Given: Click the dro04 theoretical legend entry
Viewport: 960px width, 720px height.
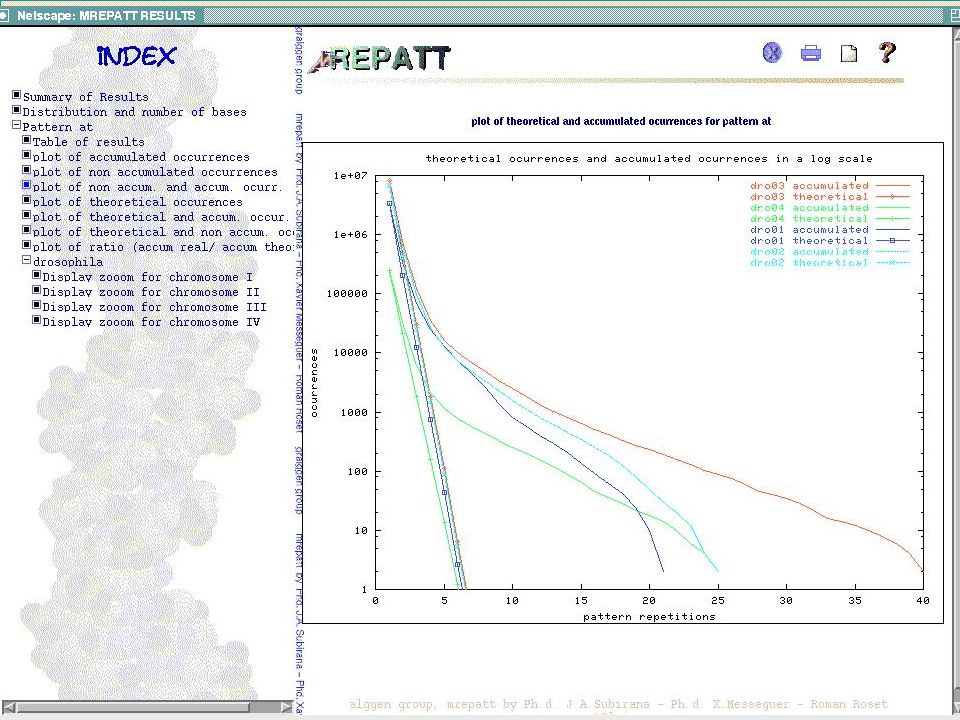Looking at the screenshot, I should click(x=830, y=219).
